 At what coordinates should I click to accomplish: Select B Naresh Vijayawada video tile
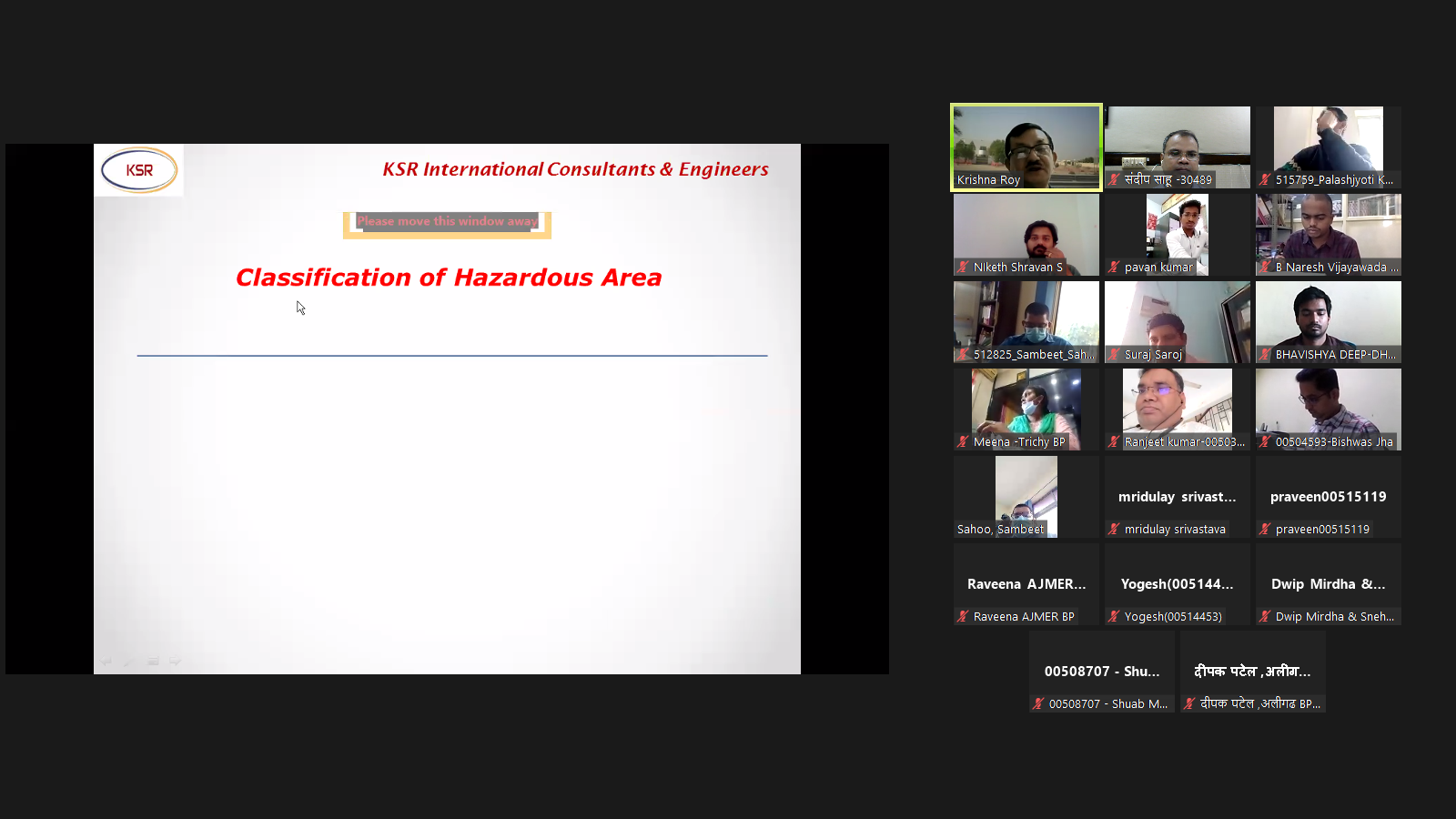coord(1328,233)
